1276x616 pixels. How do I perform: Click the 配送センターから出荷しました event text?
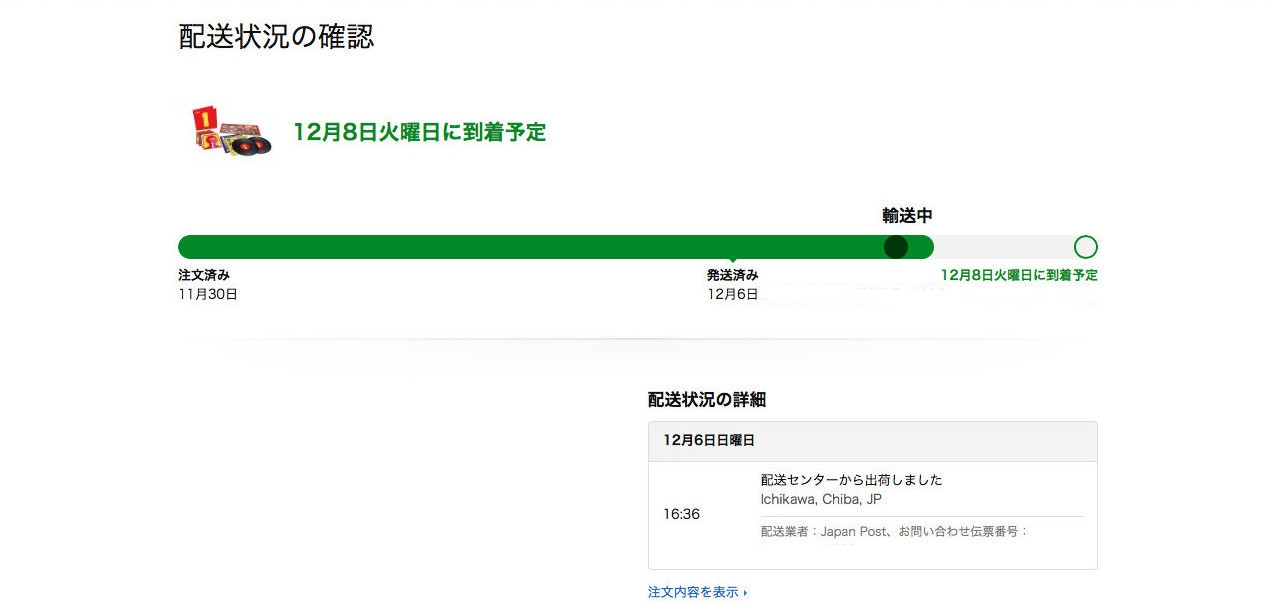851,480
